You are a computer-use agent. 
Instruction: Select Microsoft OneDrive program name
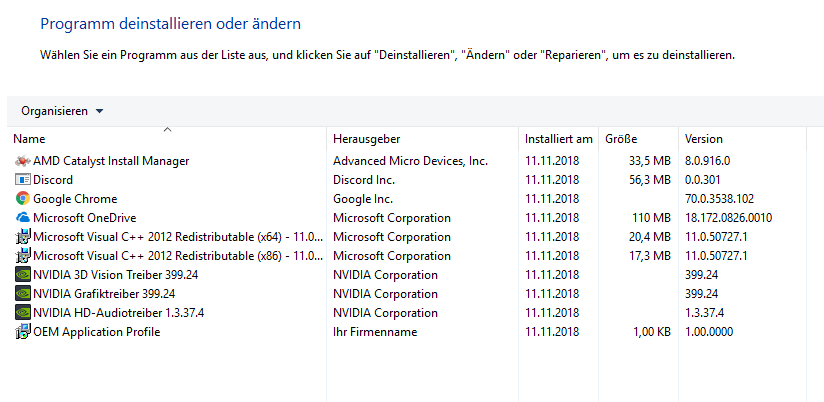click(85, 218)
